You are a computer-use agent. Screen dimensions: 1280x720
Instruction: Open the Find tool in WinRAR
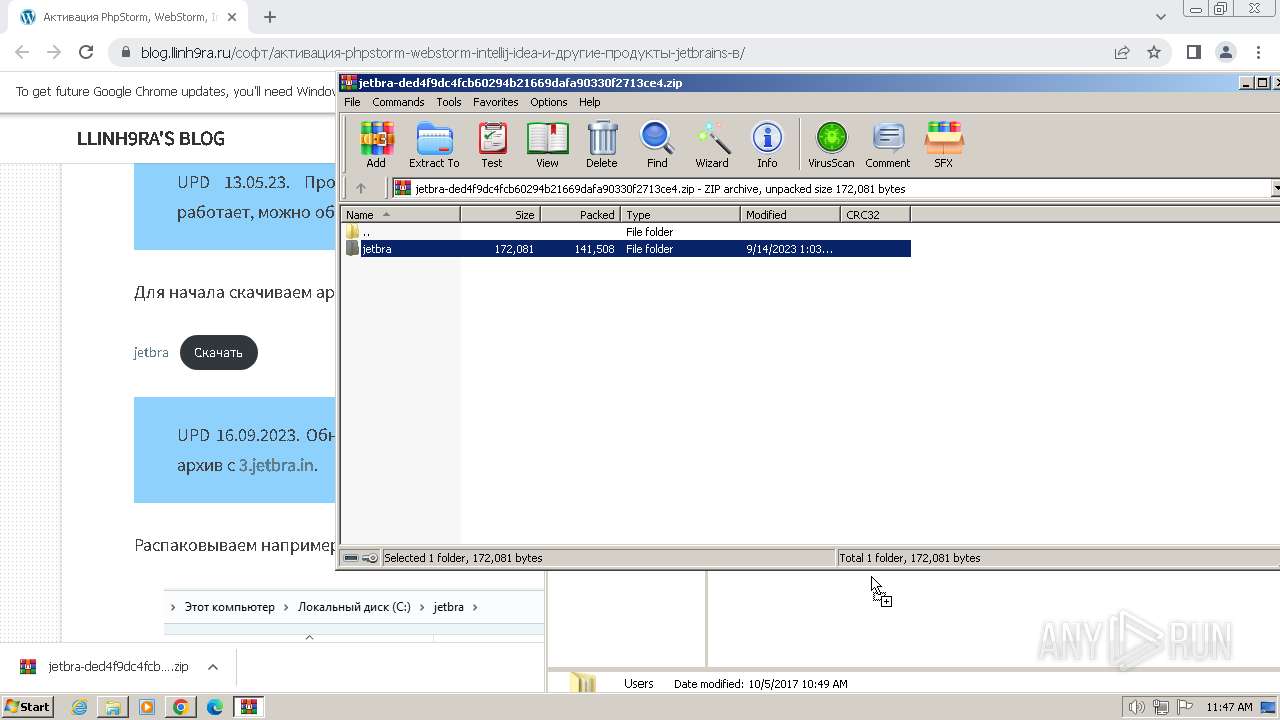(657, 144)
